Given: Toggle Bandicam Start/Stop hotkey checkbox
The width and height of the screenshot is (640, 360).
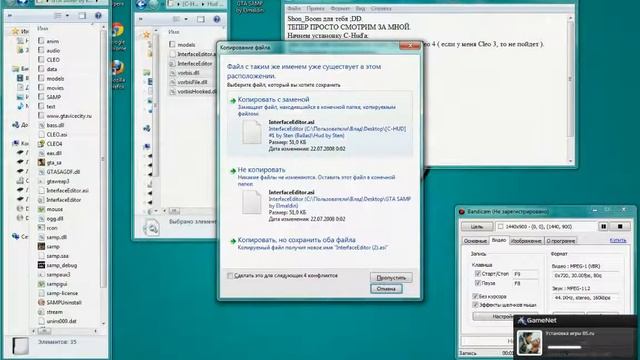Looking at the screenshot, I should (x=478, y=273).
